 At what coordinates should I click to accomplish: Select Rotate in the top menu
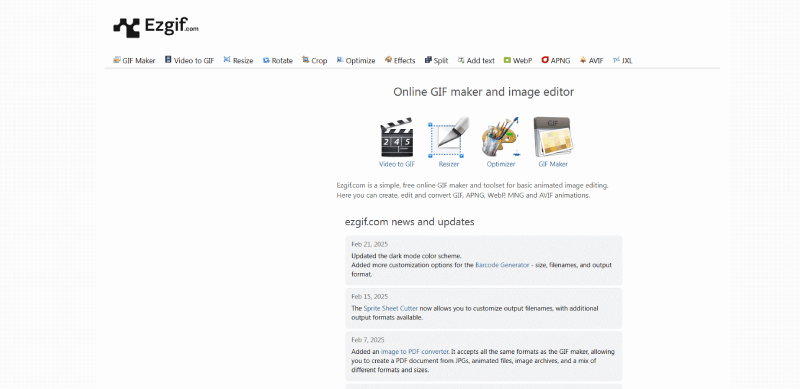[x=282, y=60]
